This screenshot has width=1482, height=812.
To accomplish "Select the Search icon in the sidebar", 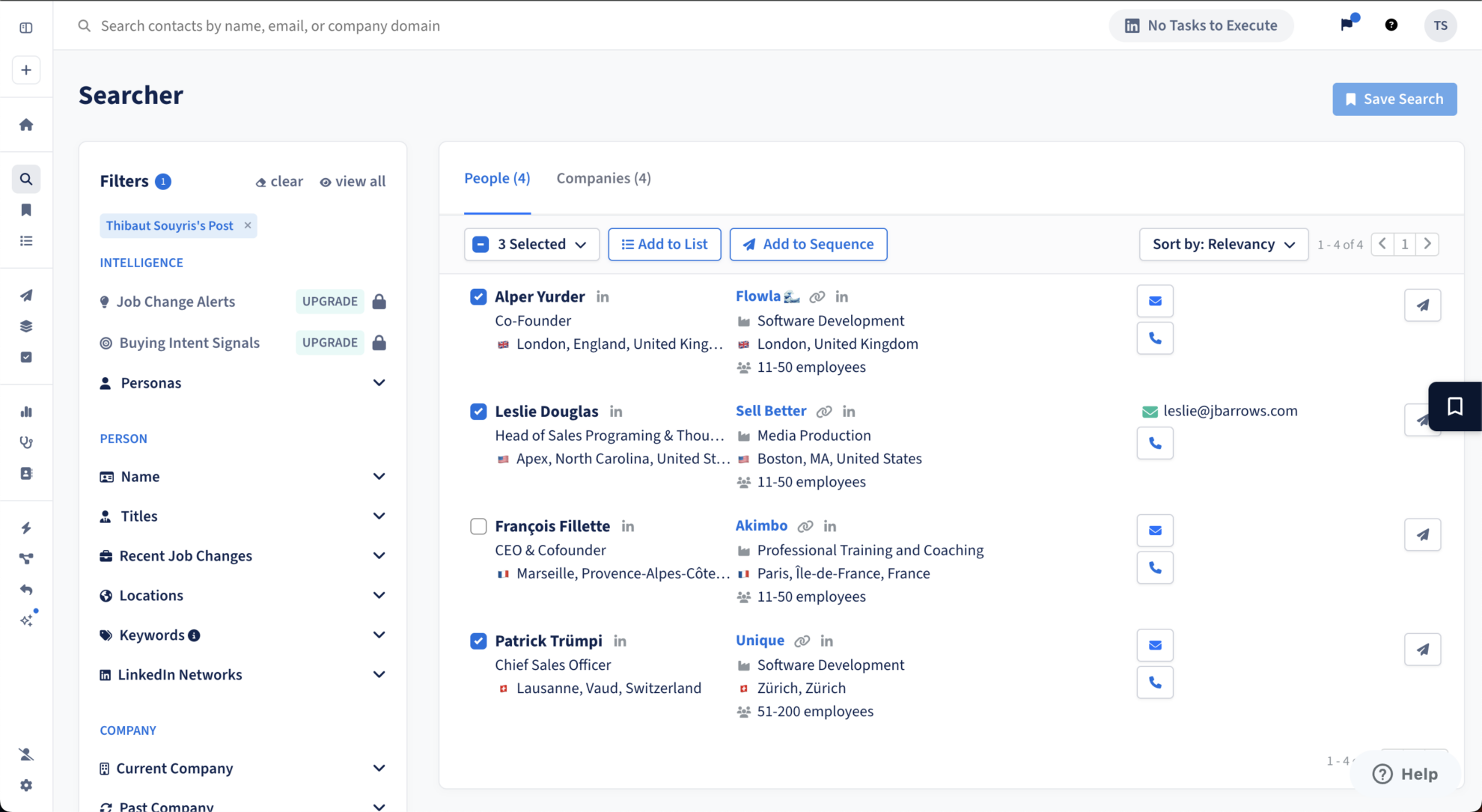I will tap(26, 179).
